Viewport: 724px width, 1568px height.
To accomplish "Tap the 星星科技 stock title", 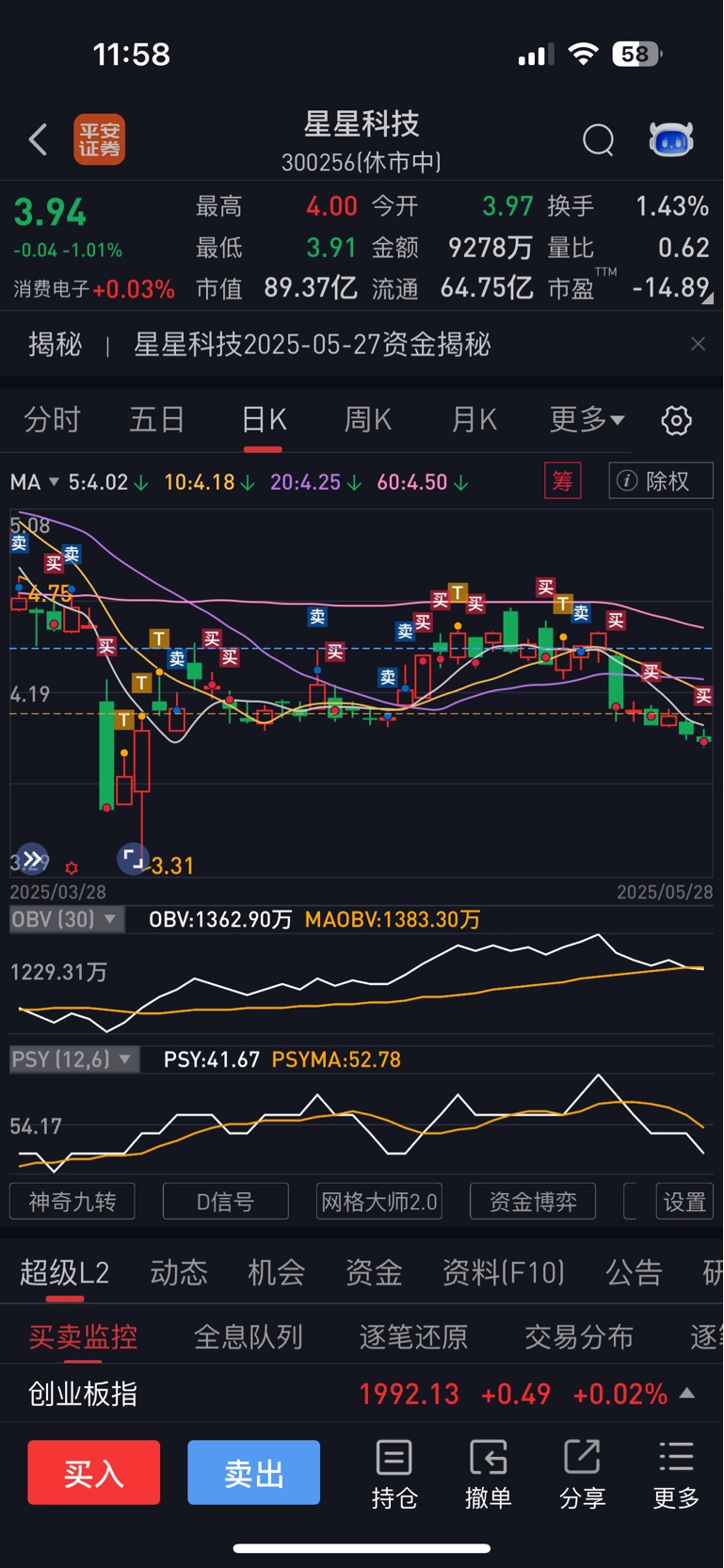I will (x=362, y=123).
